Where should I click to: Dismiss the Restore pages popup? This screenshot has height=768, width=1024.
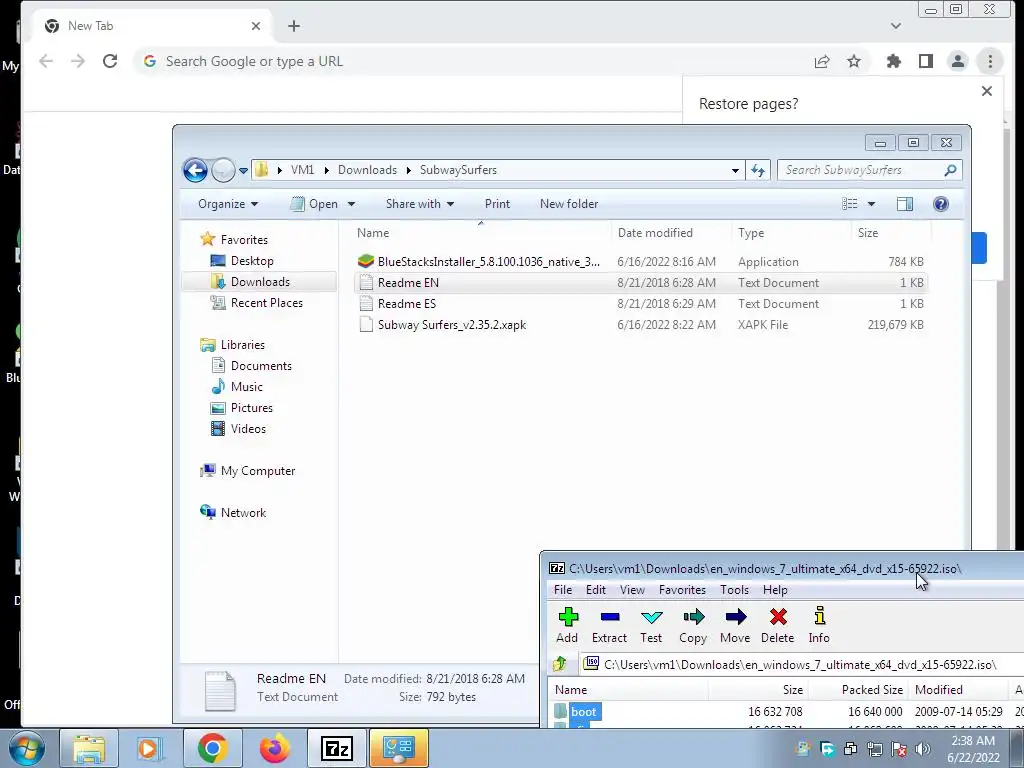(987, 91)
